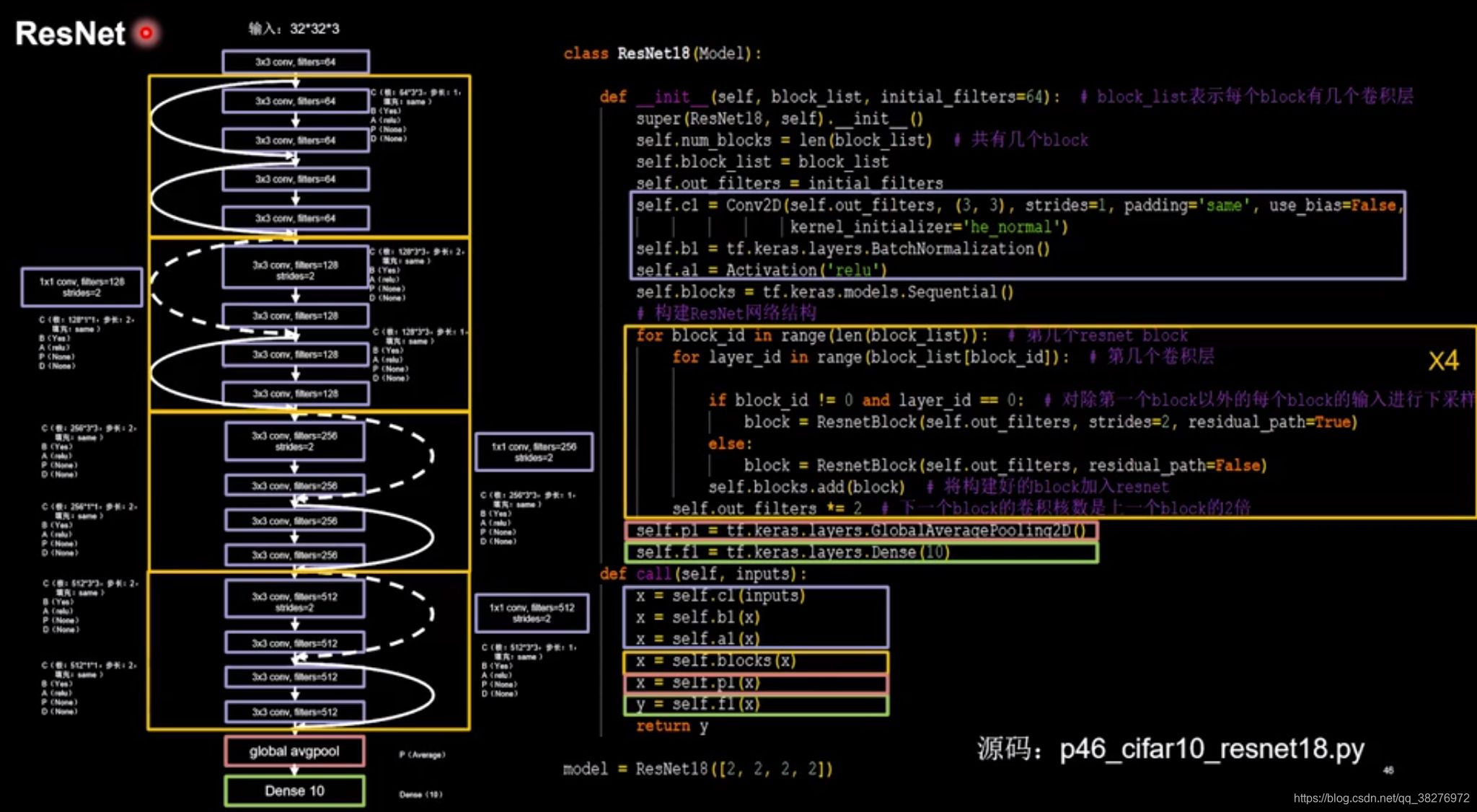This screenshot has height=812, width=1477.
Task: Click the def call(self, inputs) line
Action: point(703,574)
